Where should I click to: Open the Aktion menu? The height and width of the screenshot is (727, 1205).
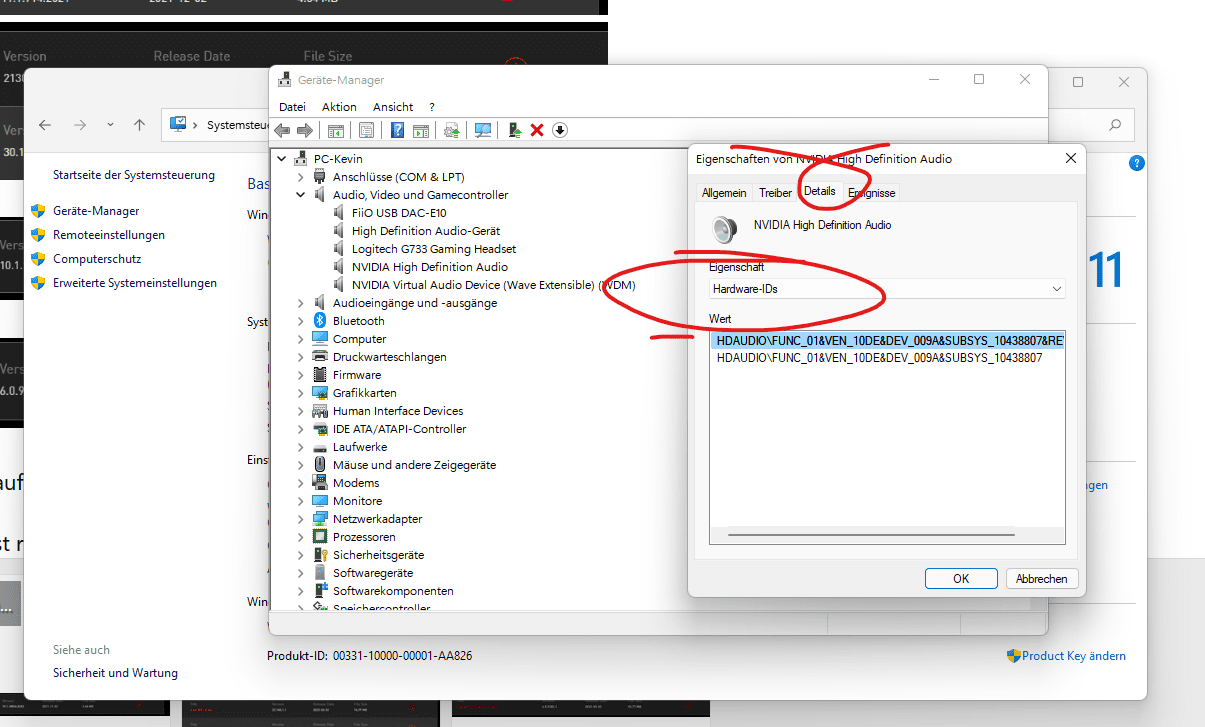point(339,107)
